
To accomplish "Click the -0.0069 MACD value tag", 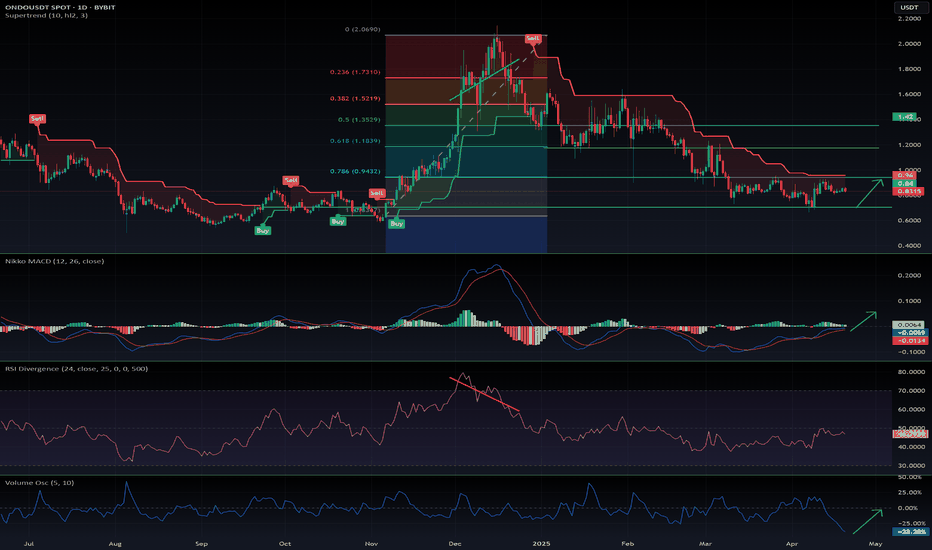I will tap(909, 333).
